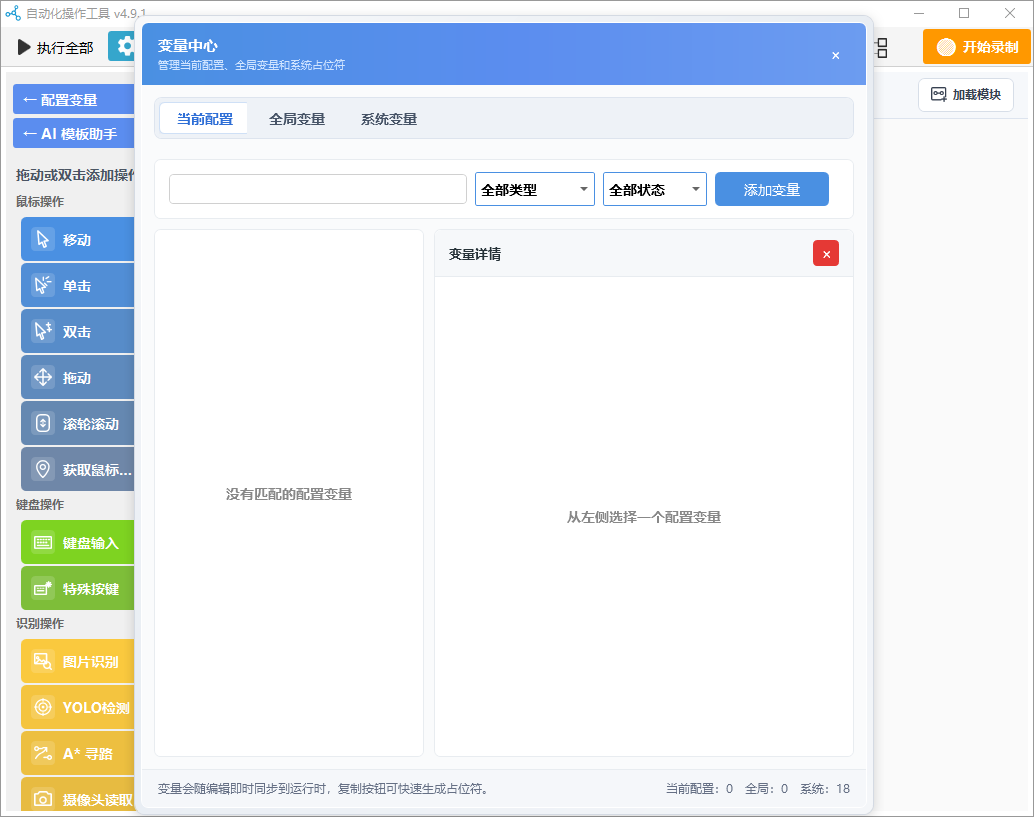
Task: Click the 变量详情 panel header
Action: point(644,254)
